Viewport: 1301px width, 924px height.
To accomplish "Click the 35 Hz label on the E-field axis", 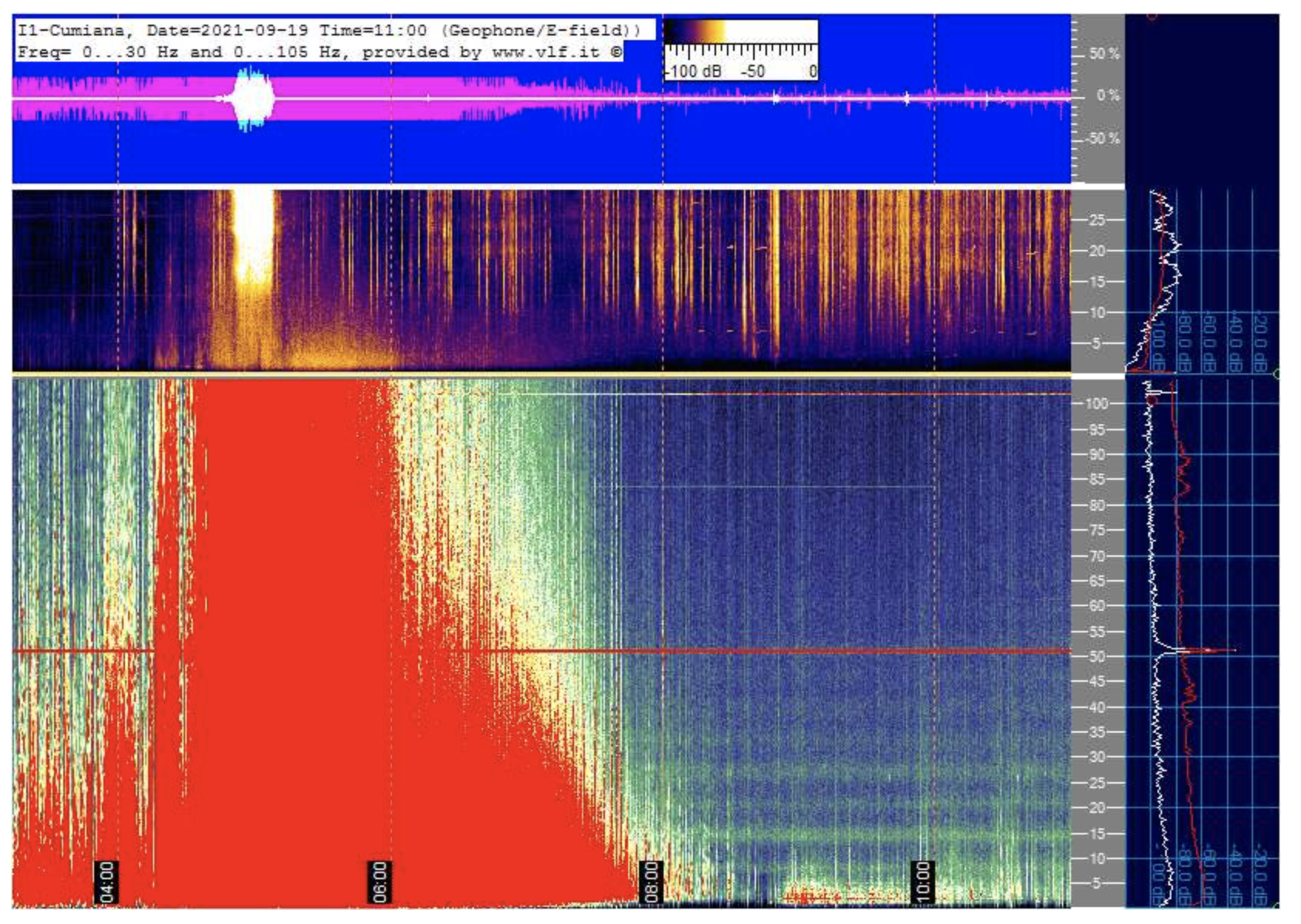I will tap(1097, 732).
